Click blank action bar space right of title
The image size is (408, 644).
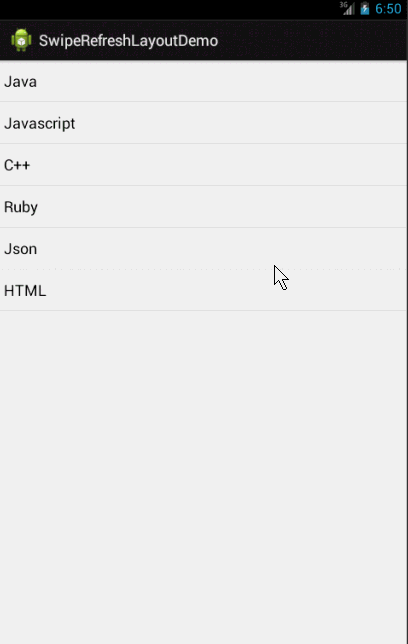[x=312, y=40]
